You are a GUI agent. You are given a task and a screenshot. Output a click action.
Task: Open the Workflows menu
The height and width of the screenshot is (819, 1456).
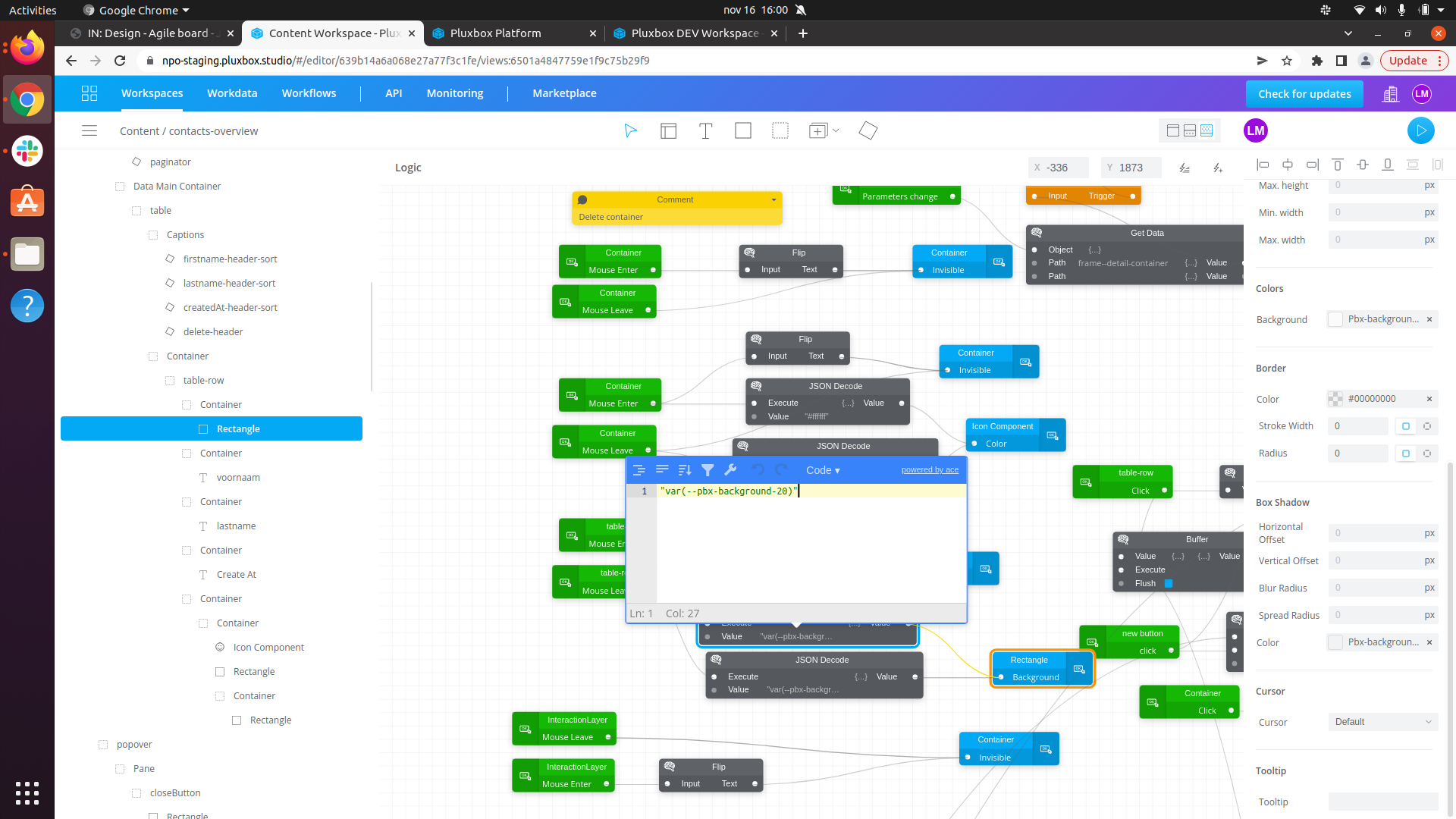click(x=309, y=93)
